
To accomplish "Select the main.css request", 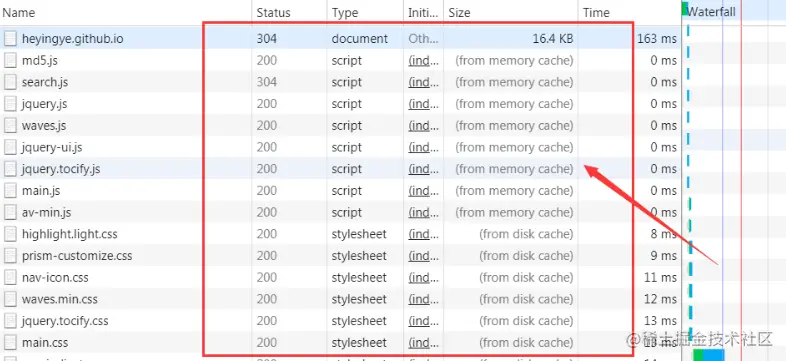I will pyautogui.click(x=340, y=342).
